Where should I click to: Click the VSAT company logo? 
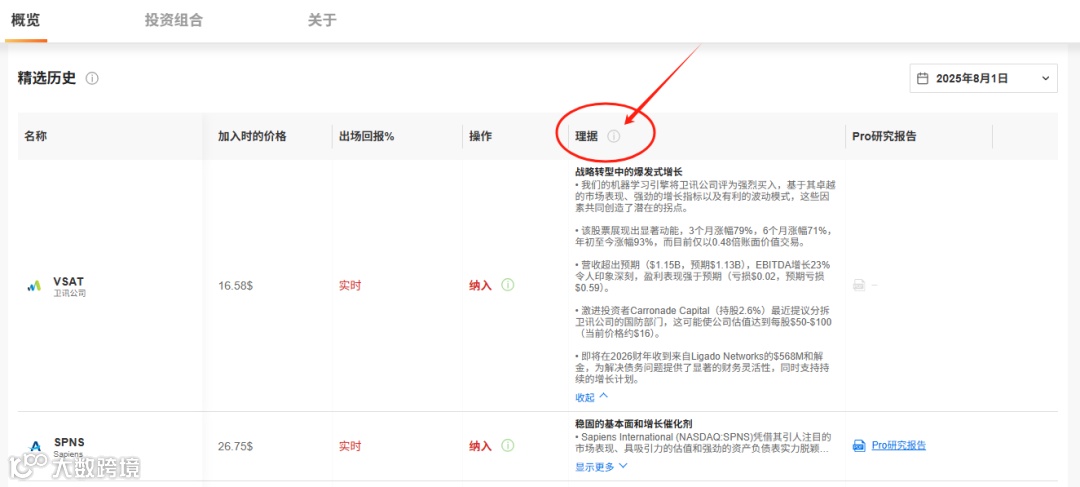34,285
